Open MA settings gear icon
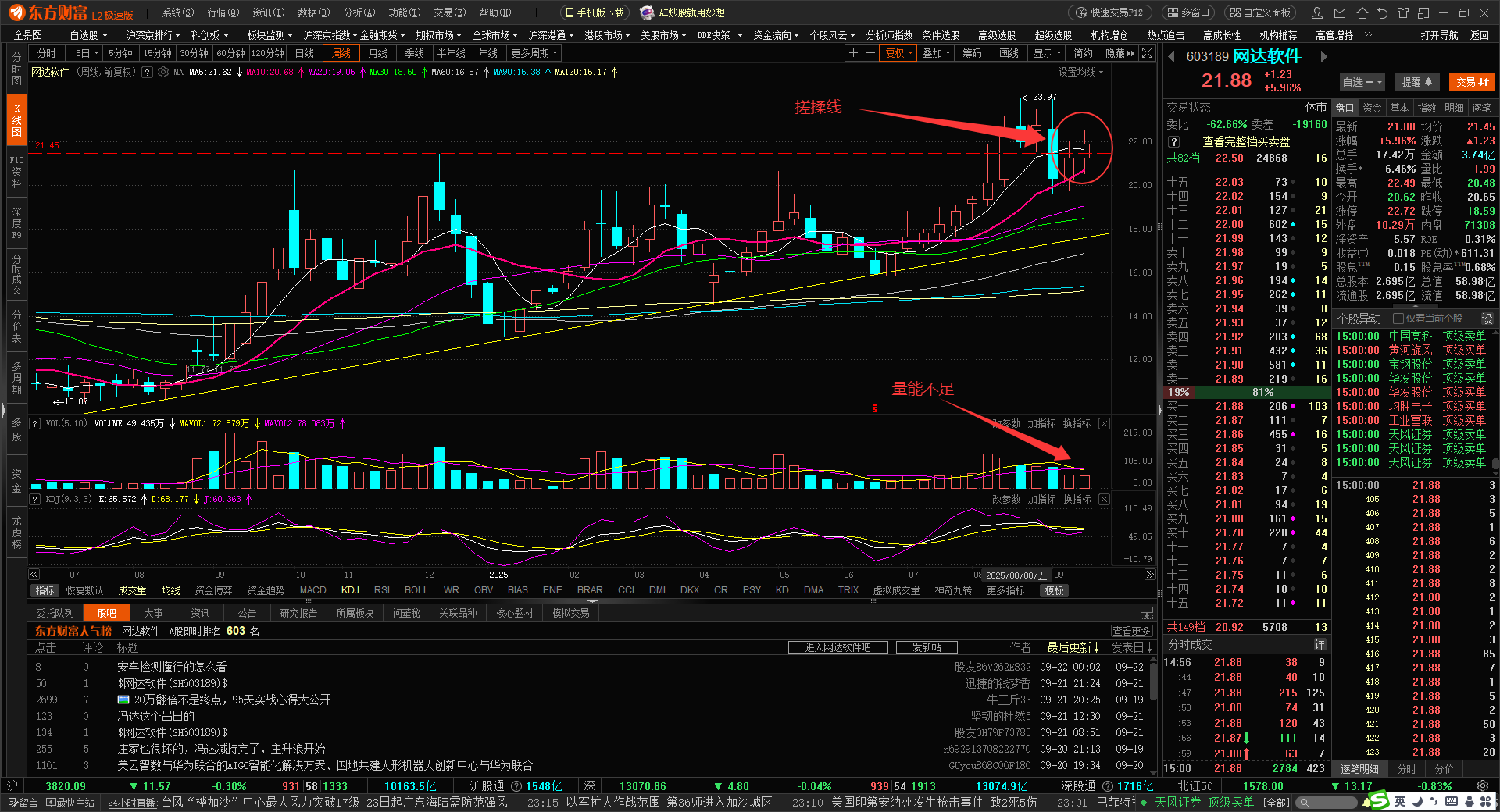This screenshot has height=812, width=1500. [x=163, y=72]
